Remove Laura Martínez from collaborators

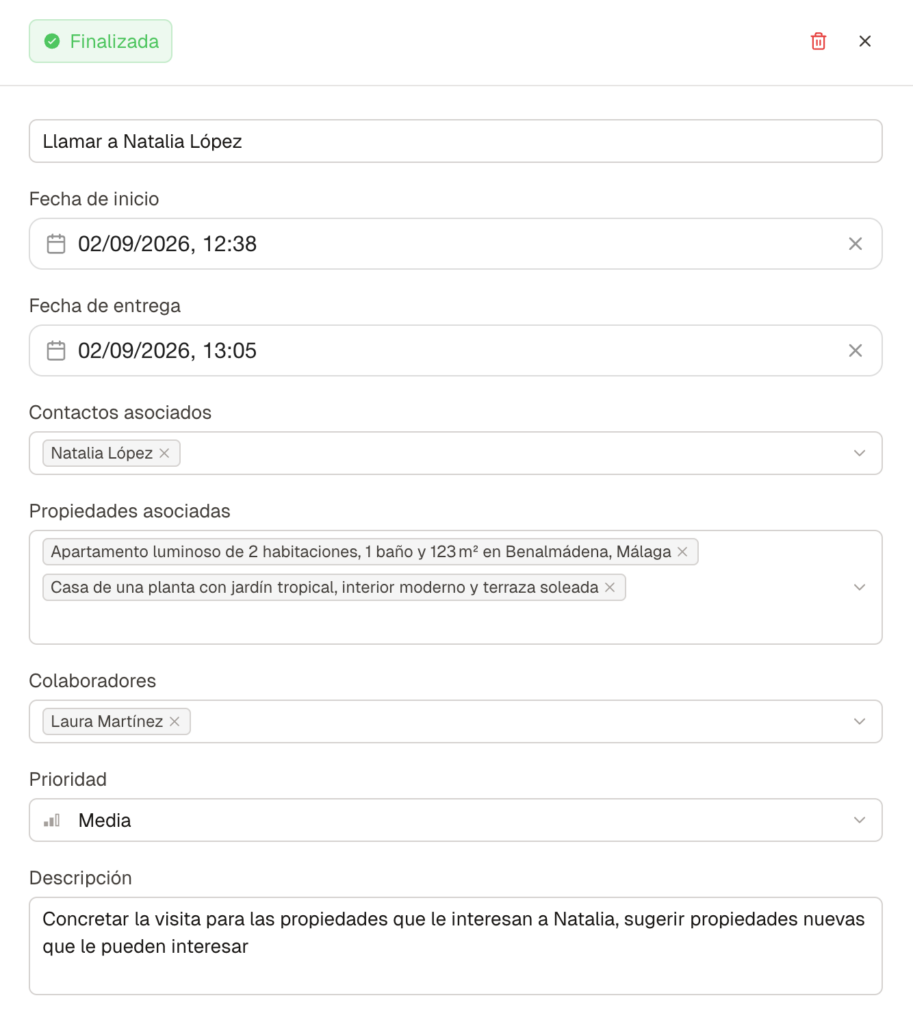coord(174,721)
